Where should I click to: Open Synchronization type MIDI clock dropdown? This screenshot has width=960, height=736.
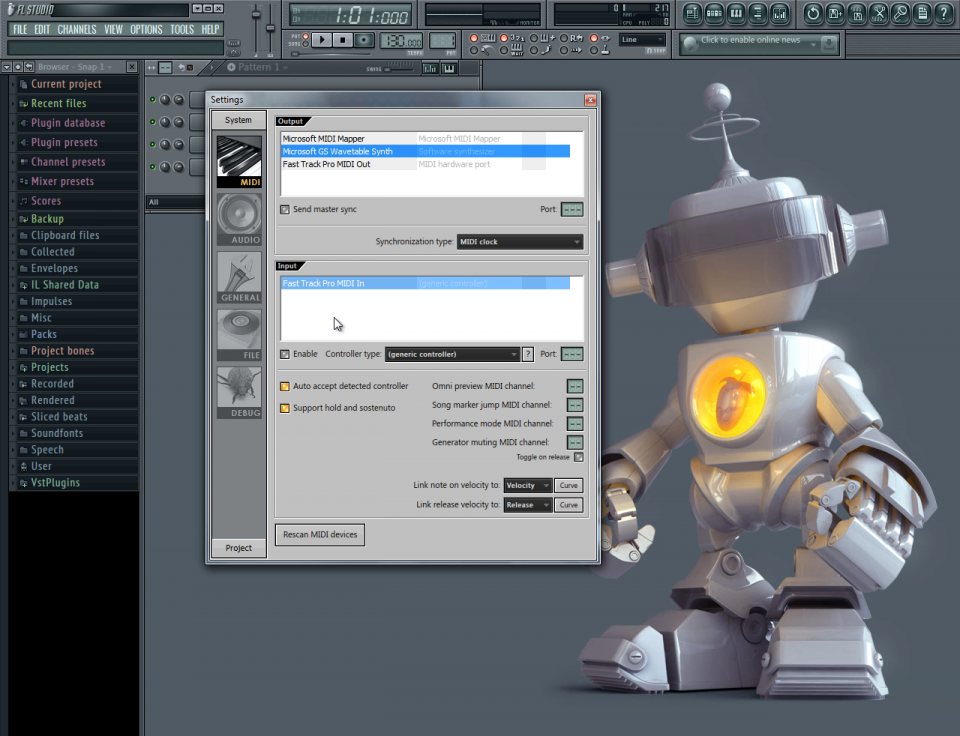click(520, 242)
